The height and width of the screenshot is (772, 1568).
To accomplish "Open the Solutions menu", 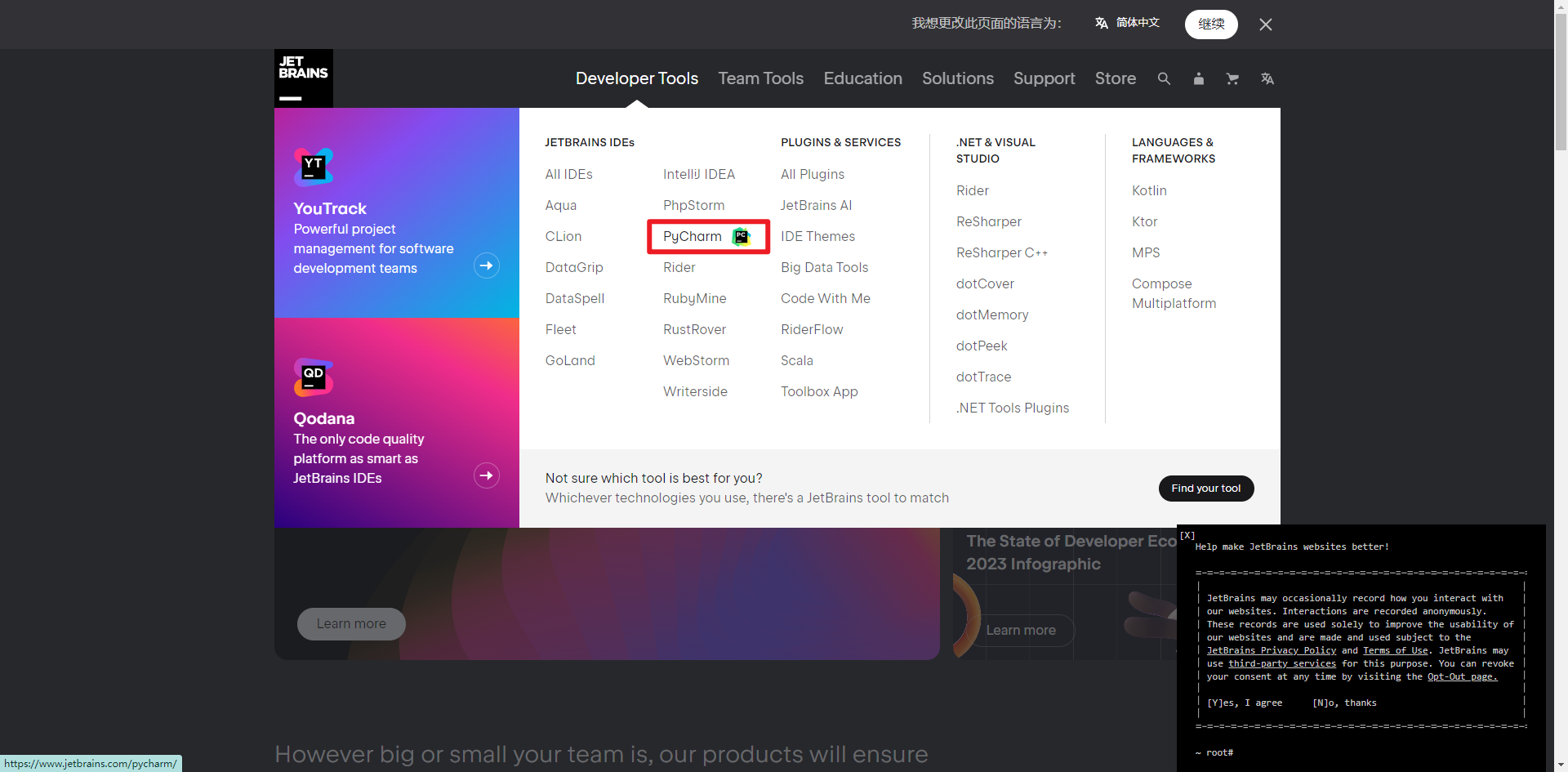I will click(x=958, y=78).
